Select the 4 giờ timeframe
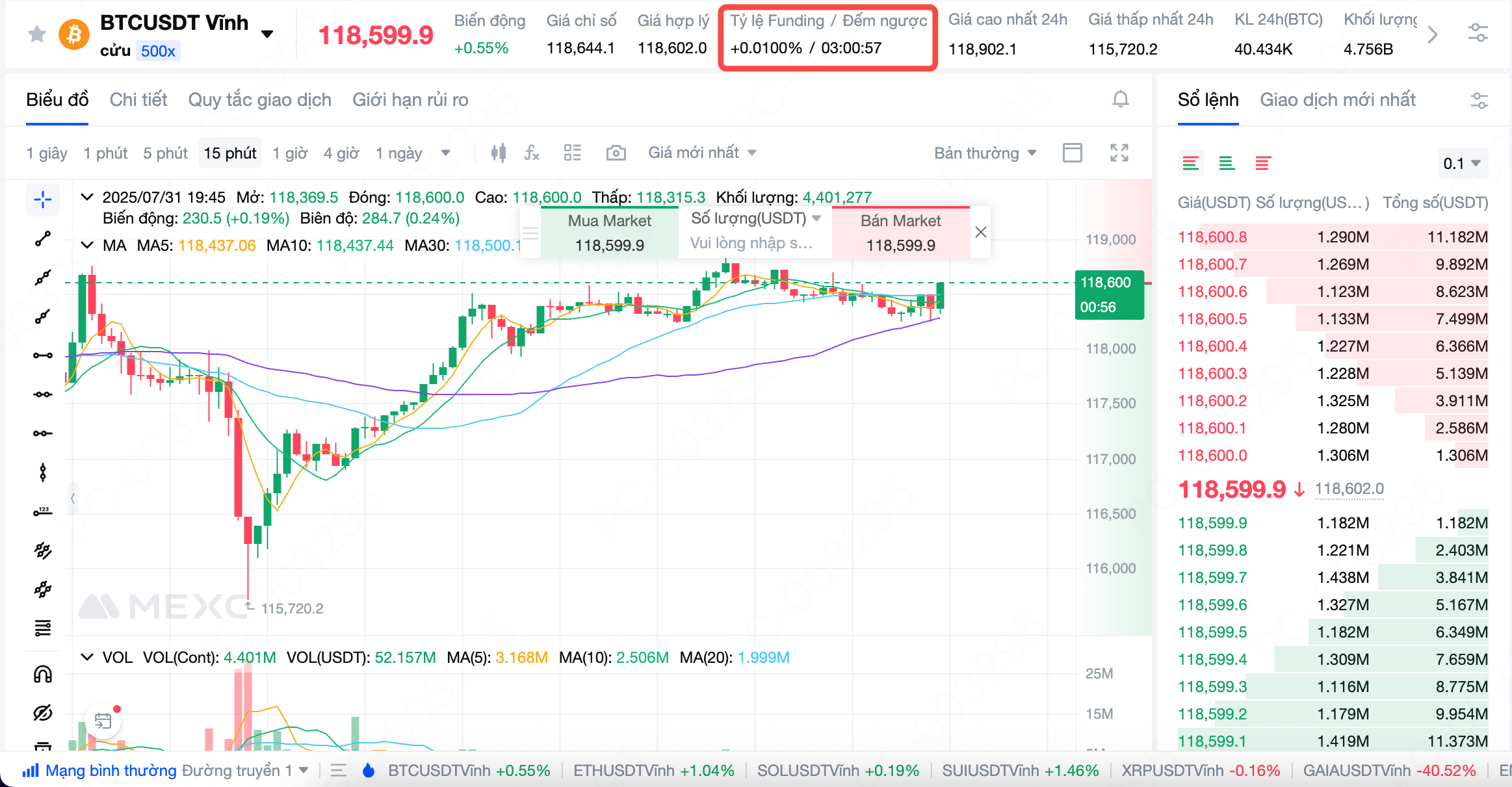Screen dimensions: 1512x787 [341, 153]
